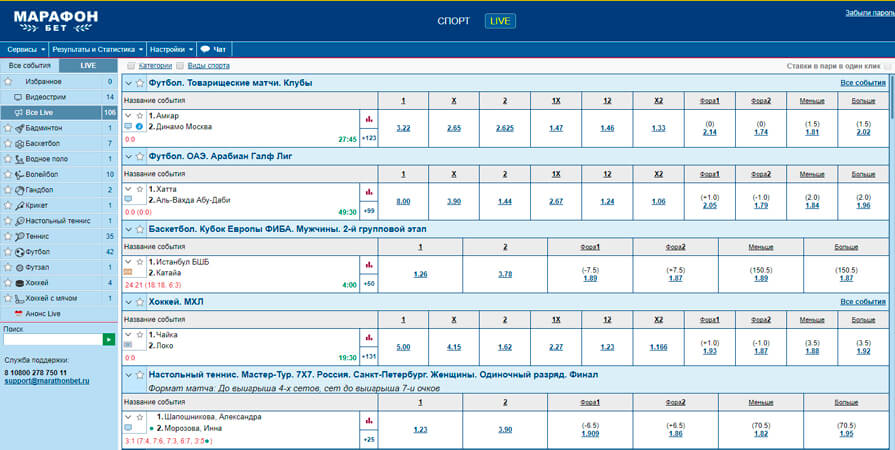Expand the Чайка match row chevron
The width and height of the screenshot is (895, 450).
click(x=128, y=335)
